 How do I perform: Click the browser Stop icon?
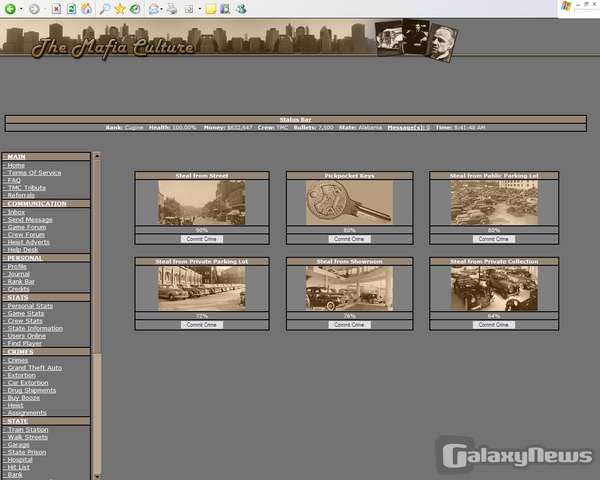[56, 8]
